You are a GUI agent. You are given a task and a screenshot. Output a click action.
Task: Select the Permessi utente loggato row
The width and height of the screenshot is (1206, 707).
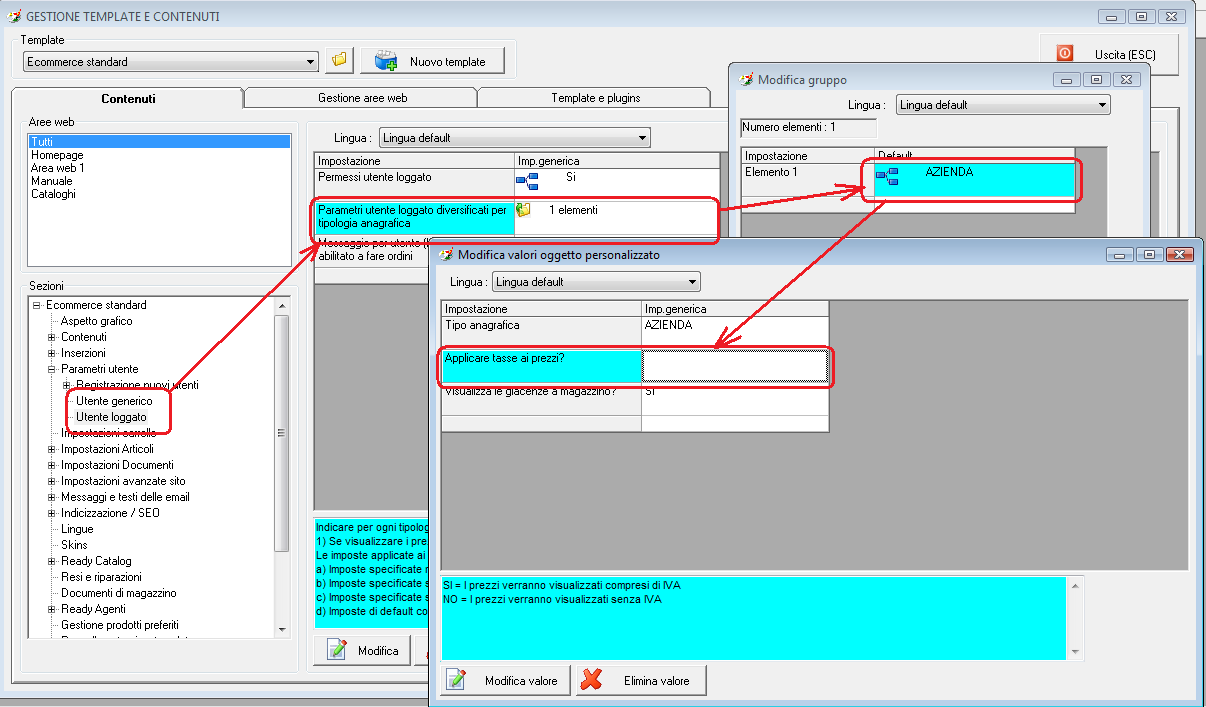click(x=517, y=183)
